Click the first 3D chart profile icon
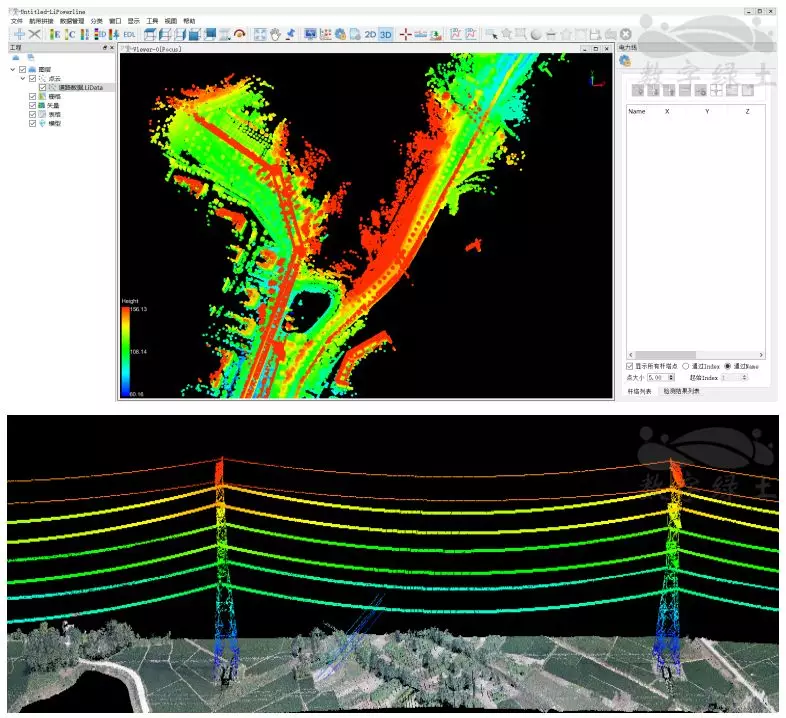Image resolution: width=786 pixels, height=718 pixels. (456, 34)
